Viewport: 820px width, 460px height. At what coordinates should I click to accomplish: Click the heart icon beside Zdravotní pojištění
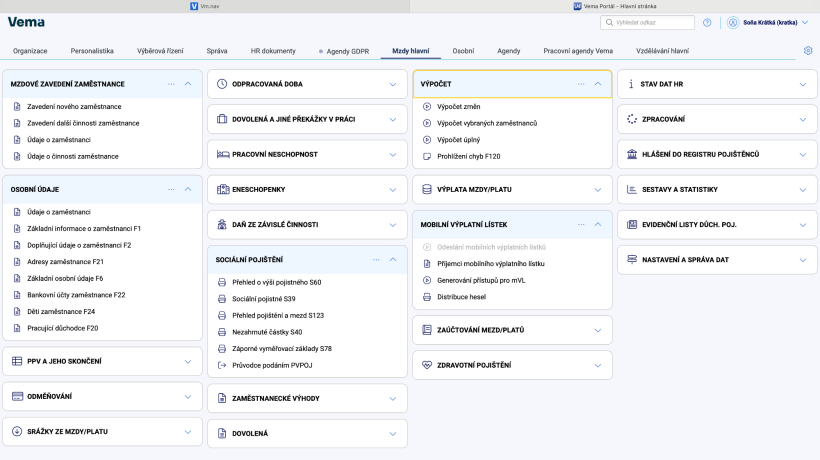[x=427, y=365]
